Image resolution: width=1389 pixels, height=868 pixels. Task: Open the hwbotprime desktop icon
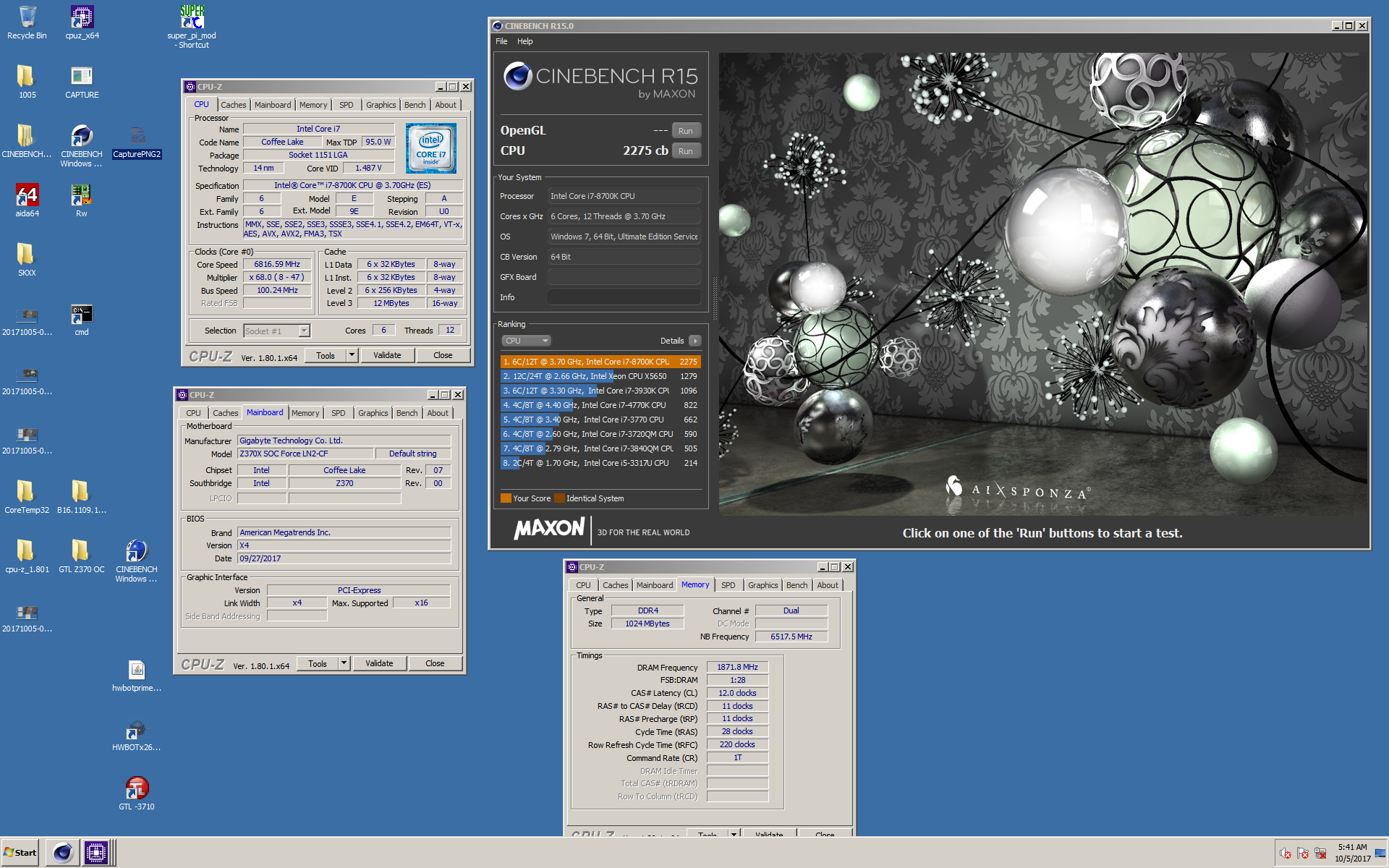tap(137, 674)
